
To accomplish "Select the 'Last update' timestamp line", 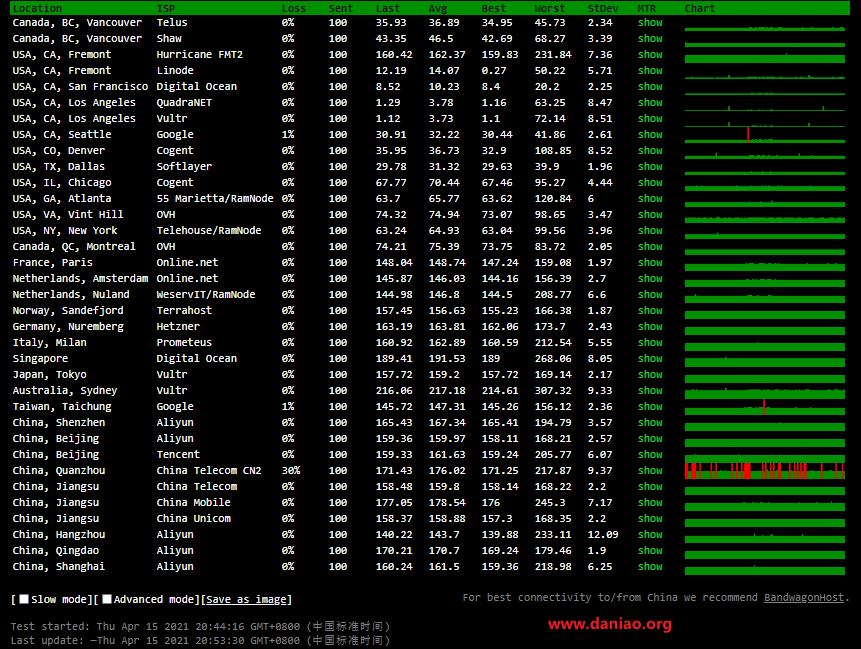I will click(200, 640).
